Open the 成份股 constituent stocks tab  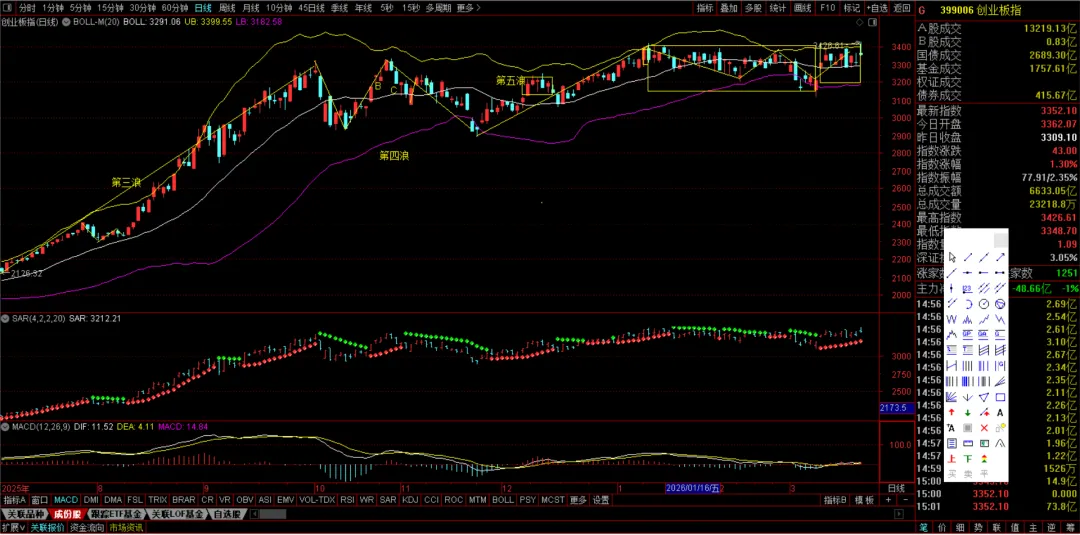pyautogui.click(x=68, y=514)
